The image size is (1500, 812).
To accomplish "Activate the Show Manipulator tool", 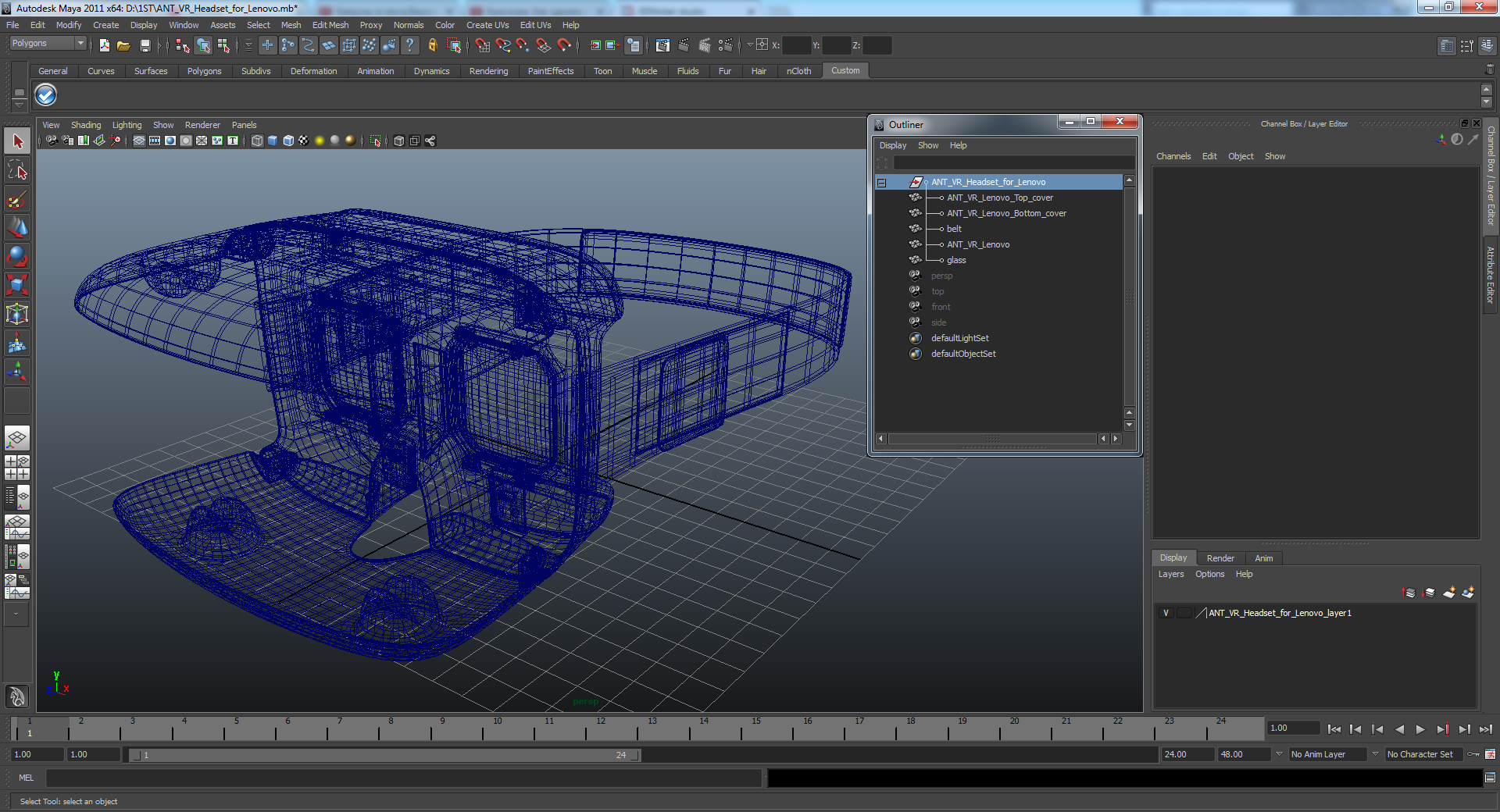I will [x=17, y=372].
